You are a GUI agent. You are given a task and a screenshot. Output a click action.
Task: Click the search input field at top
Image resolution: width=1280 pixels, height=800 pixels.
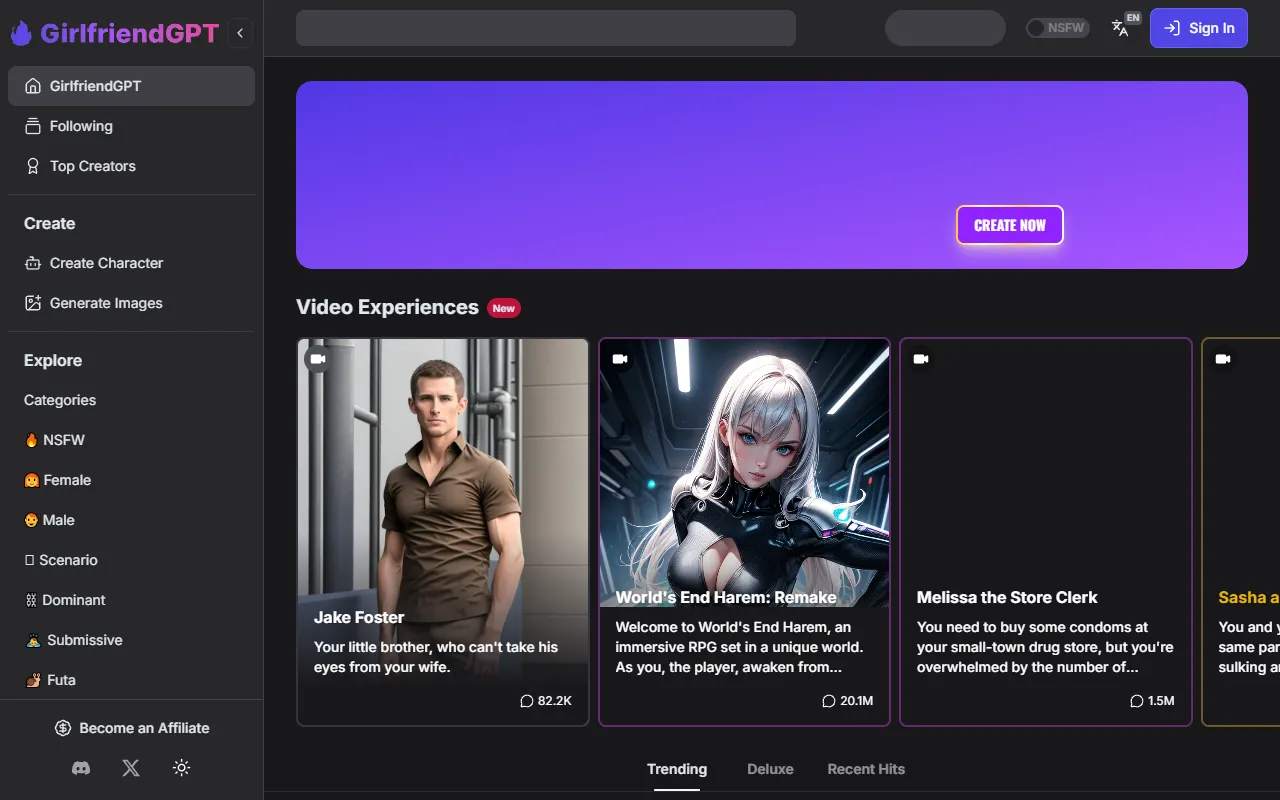point(545,28)
